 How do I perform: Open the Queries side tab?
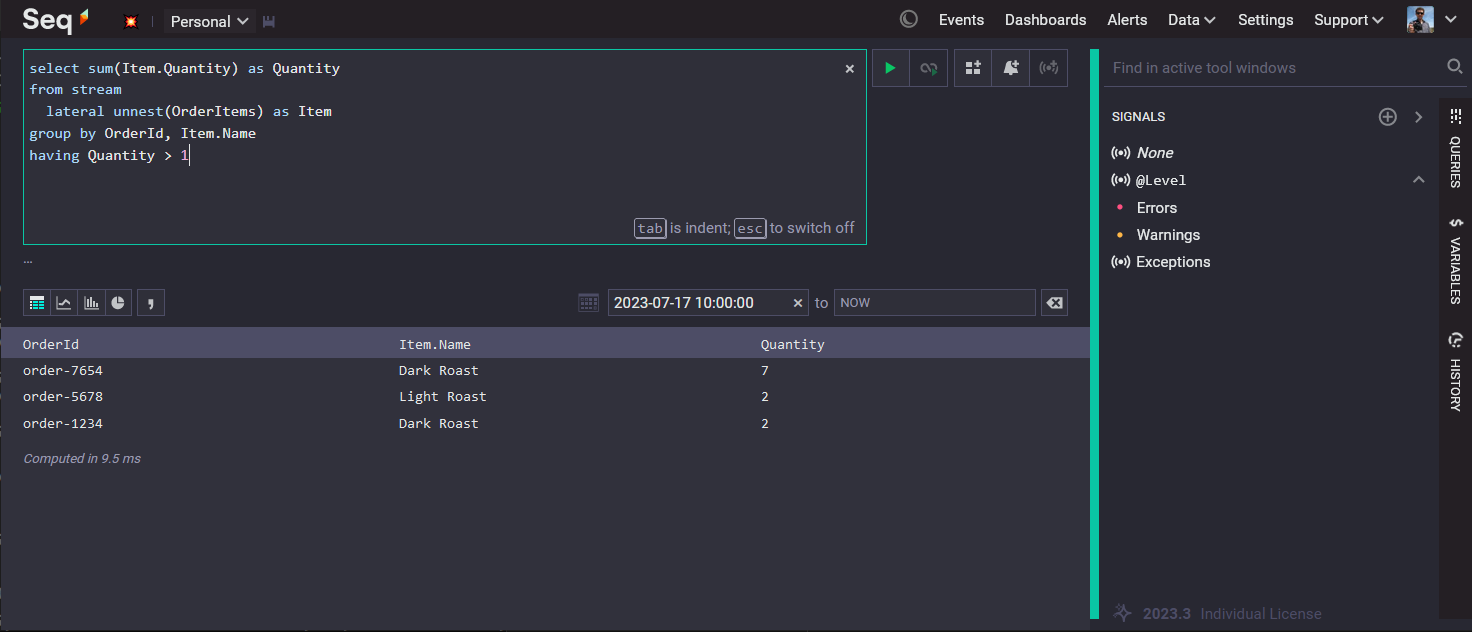click(x=1455, y=148)
